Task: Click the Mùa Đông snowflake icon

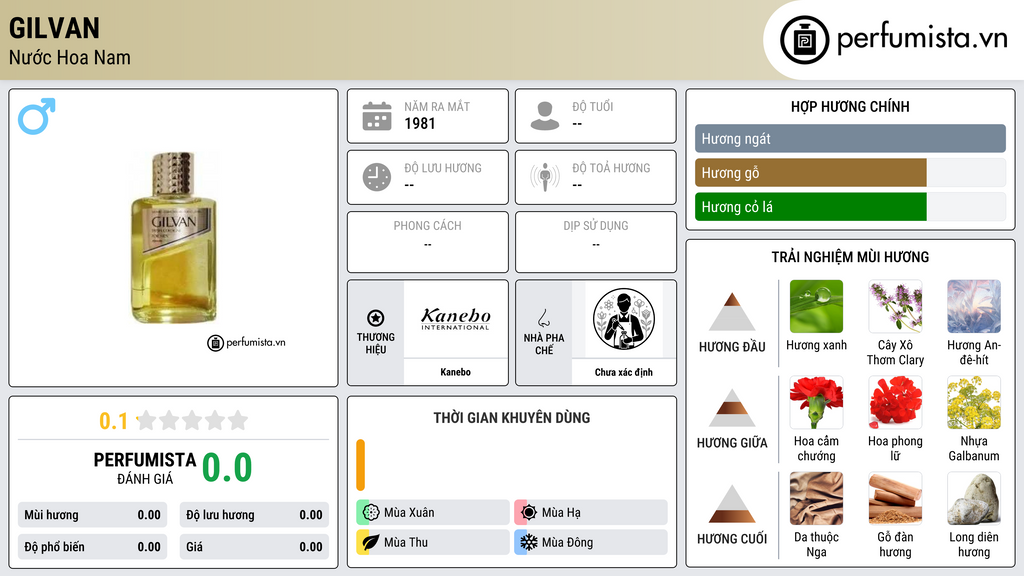Action: point(529,542)
